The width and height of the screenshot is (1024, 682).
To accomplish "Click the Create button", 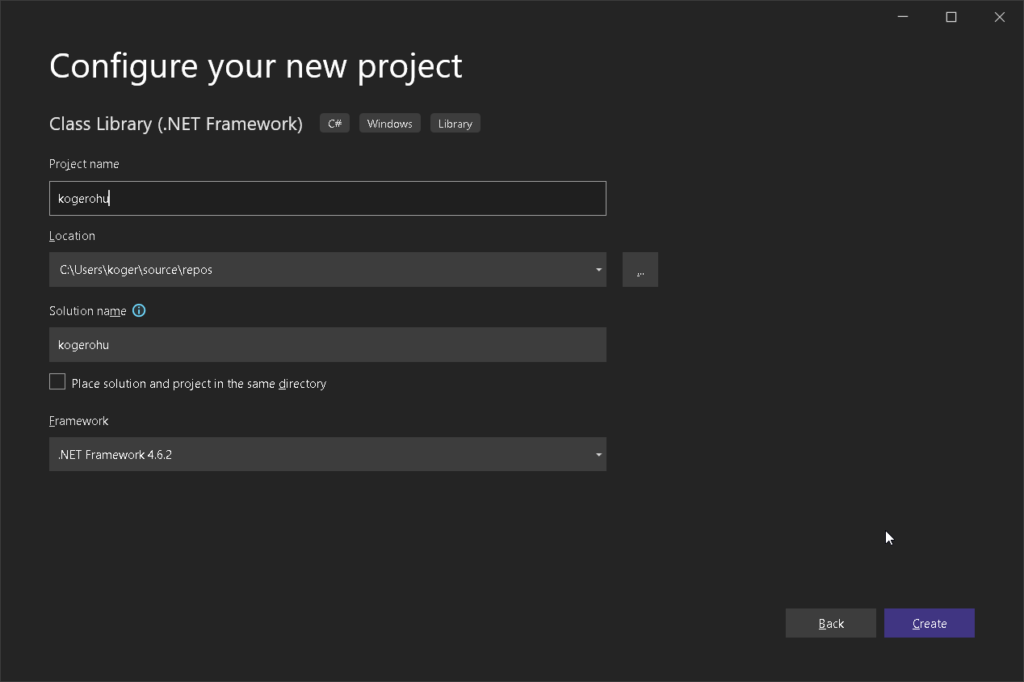I will [929, 623].
